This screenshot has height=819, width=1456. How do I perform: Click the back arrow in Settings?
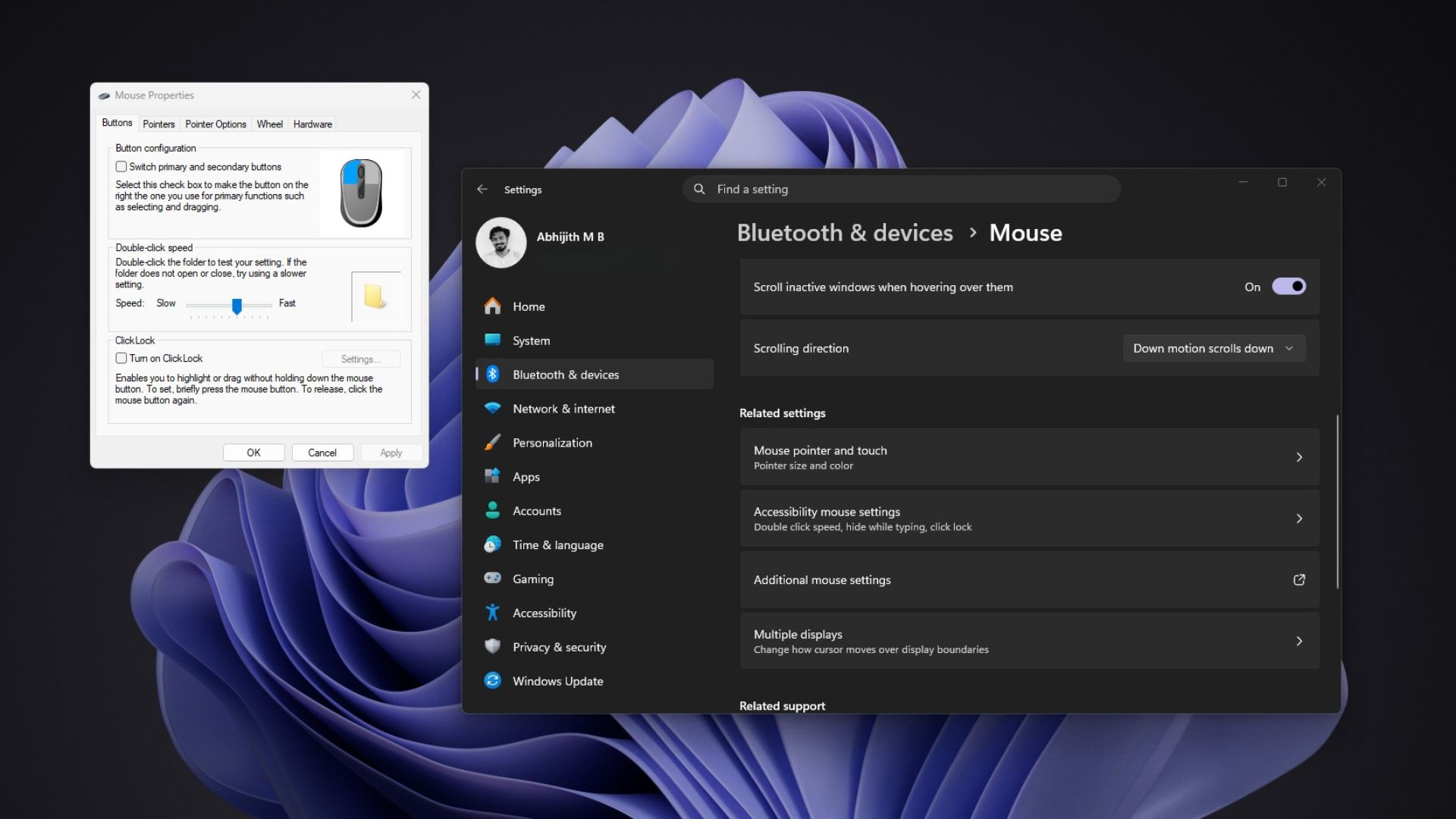(x=482, y=190)
